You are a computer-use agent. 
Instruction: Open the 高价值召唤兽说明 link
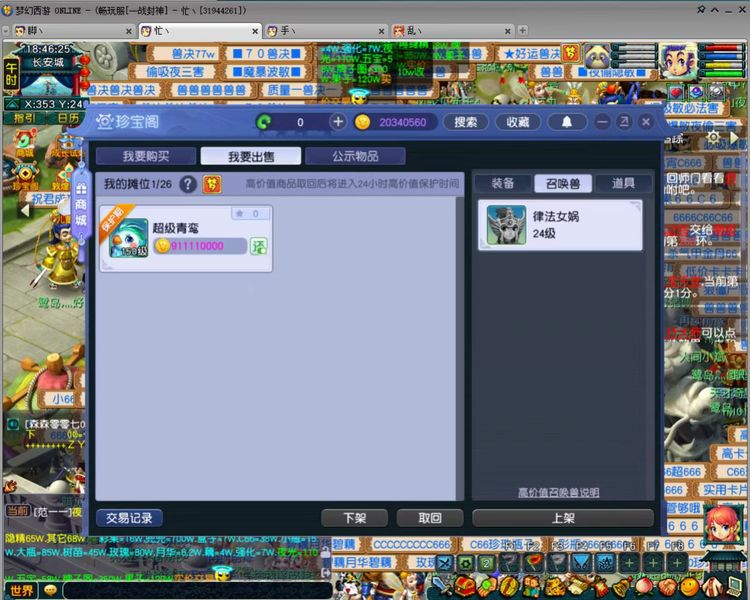tap(558, 492)
